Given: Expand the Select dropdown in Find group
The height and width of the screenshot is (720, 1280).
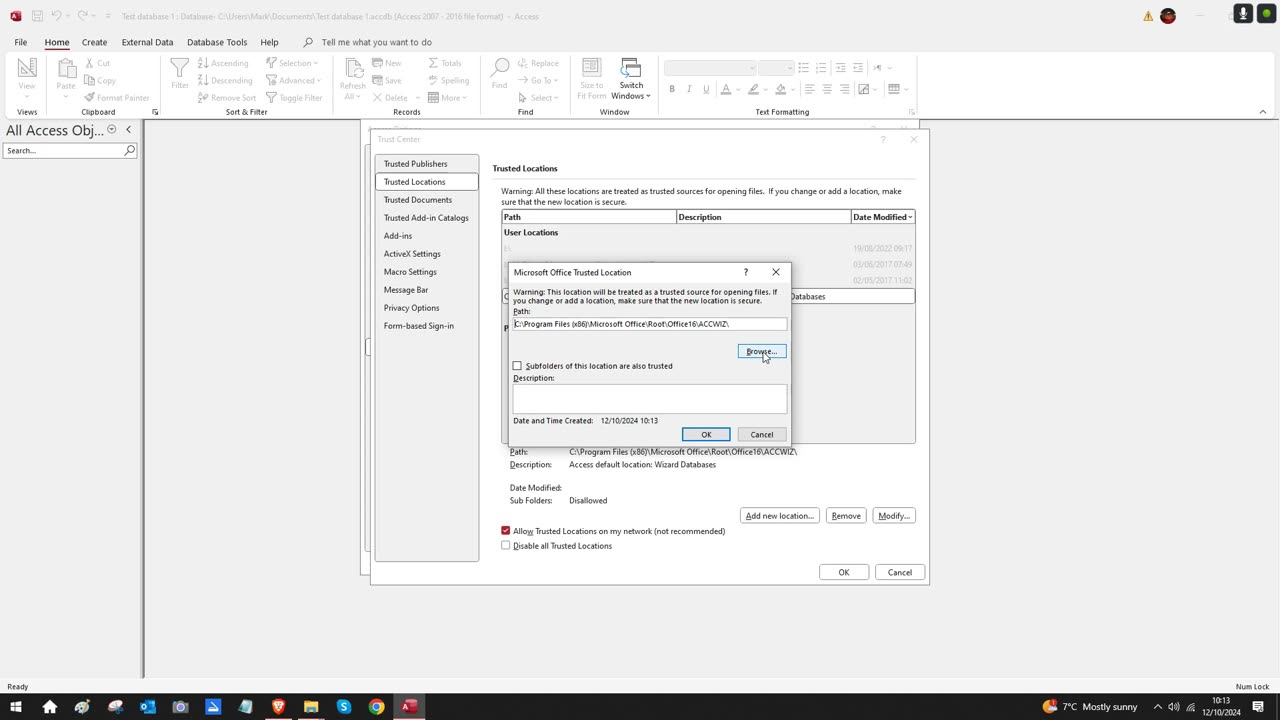Looking at the screenshot, I should [538, 97].
